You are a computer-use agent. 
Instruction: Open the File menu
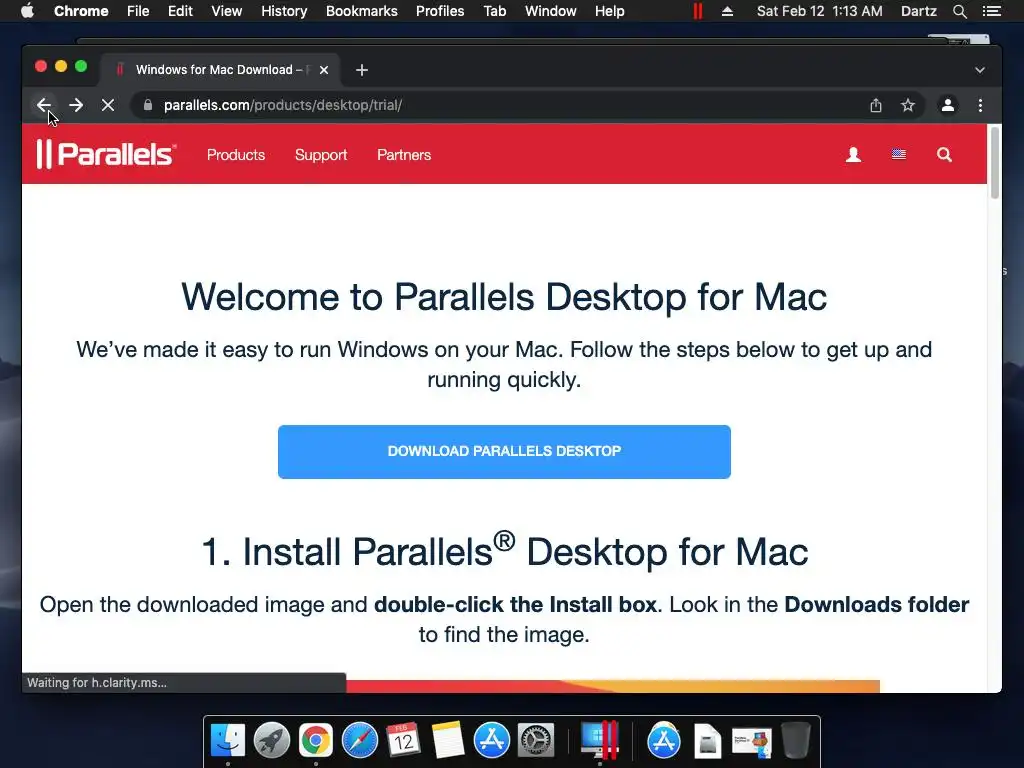pyautogui.click(x=138, y=11)
